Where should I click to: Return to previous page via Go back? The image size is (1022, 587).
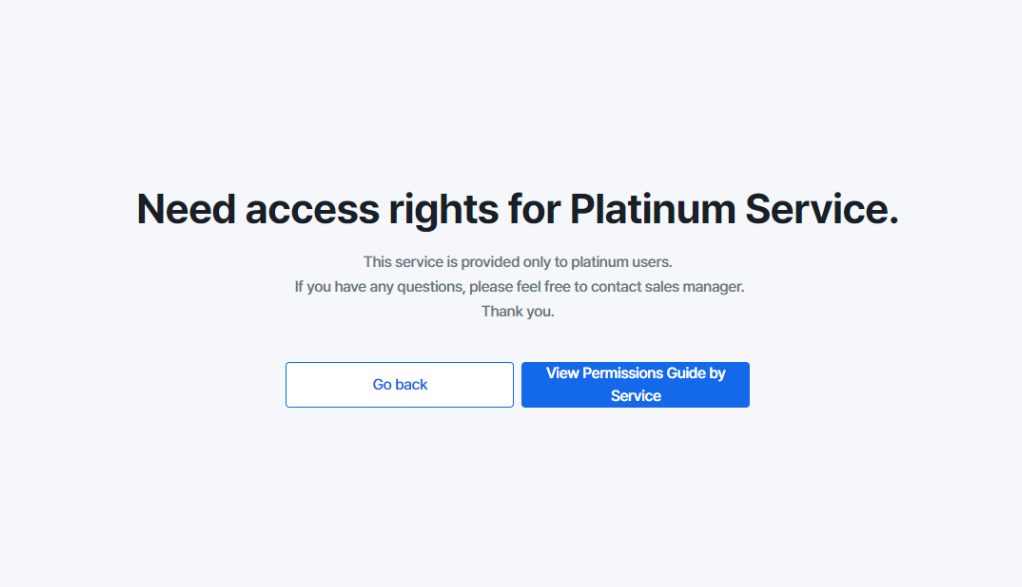tap(400, 385)
